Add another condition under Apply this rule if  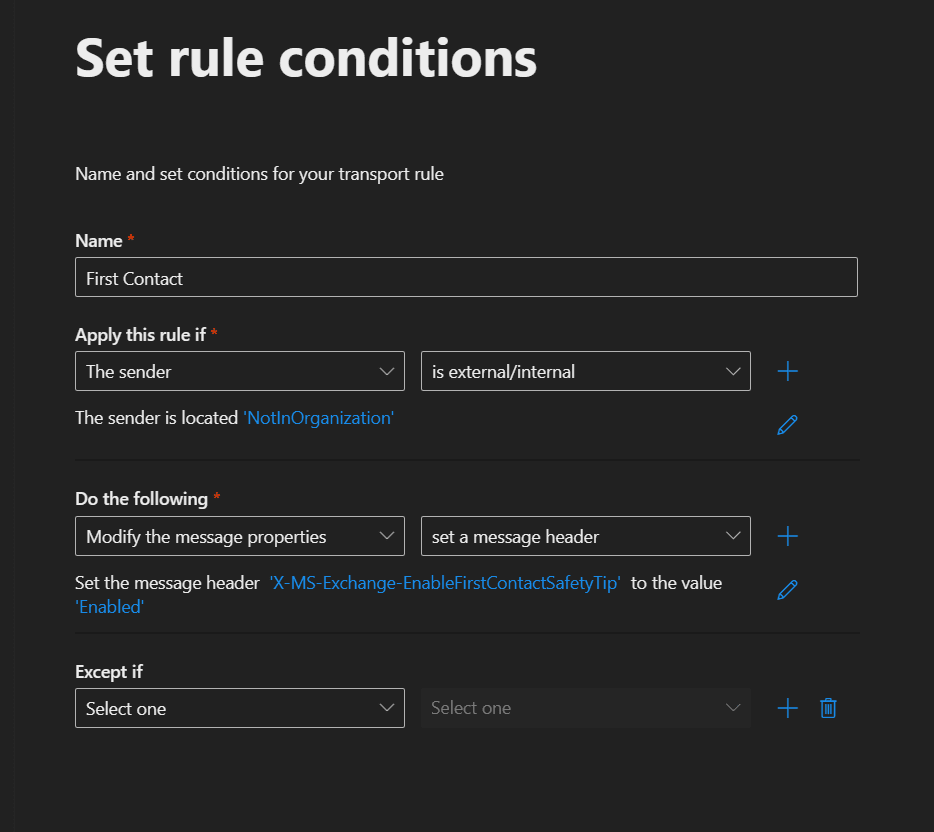click(x=788, y=372)
